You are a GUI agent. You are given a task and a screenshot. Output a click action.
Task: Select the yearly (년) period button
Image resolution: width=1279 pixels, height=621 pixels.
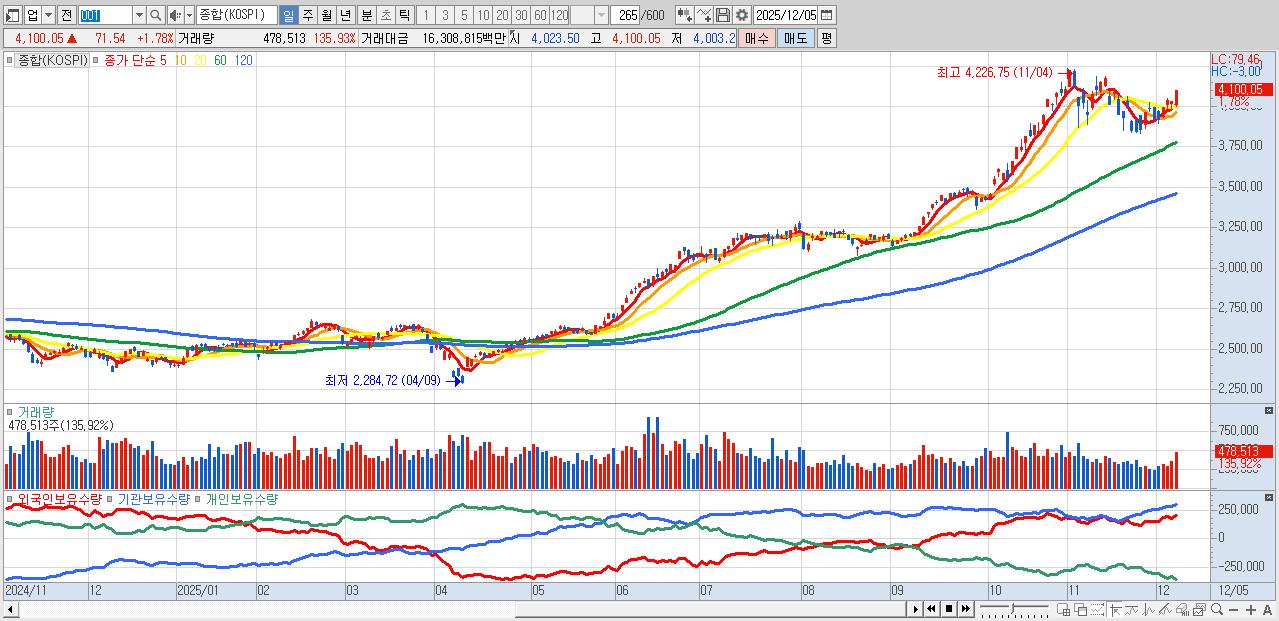pos(344,15)
